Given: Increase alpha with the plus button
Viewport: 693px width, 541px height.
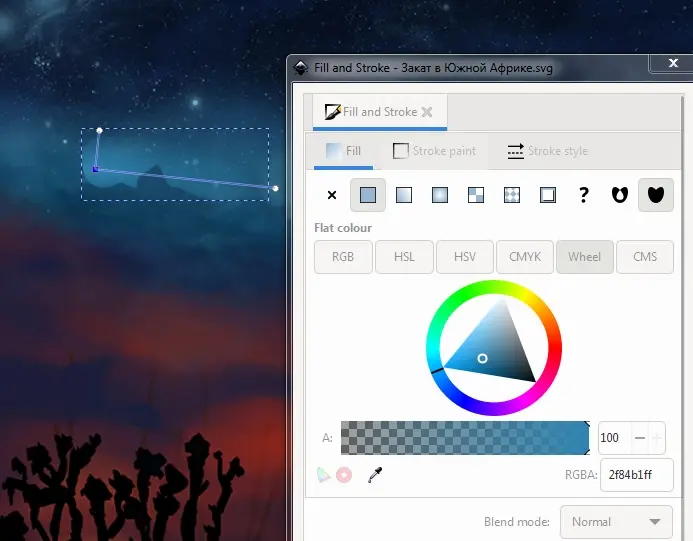Looking at the screenshot, I should (657, 438).
